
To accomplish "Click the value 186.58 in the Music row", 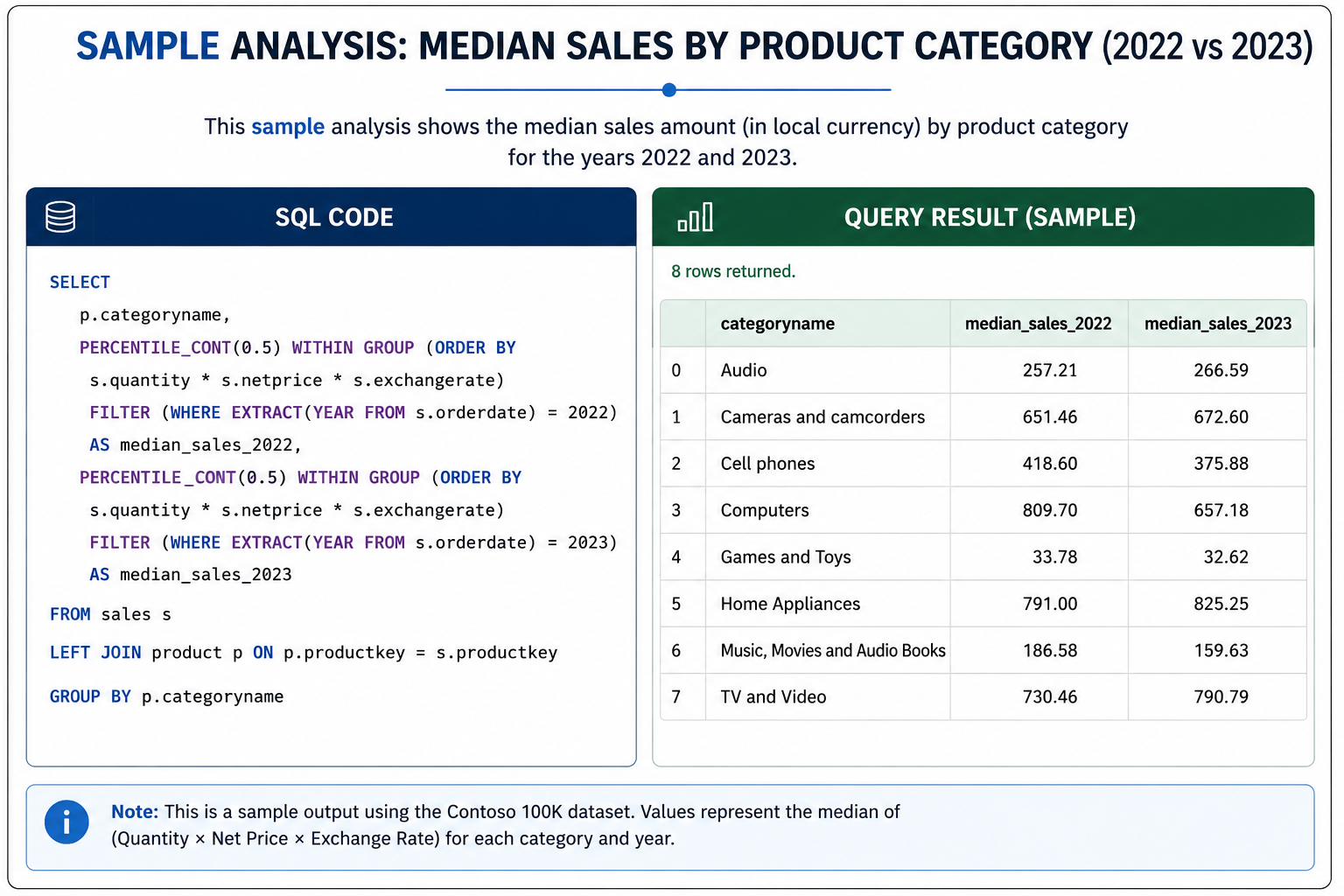I will (1050, 650).
